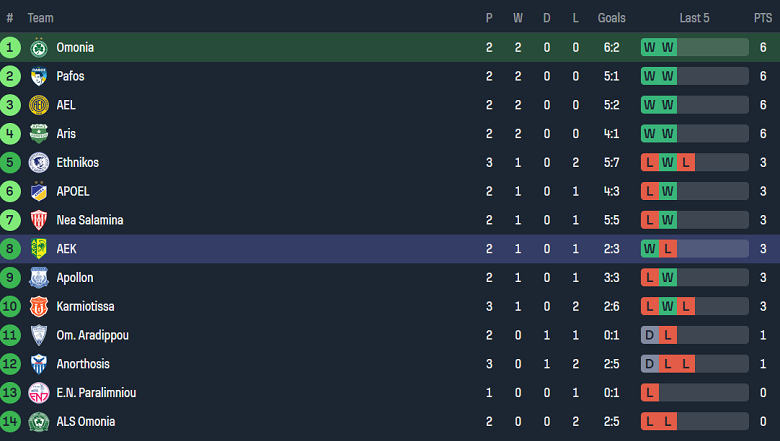Viewport: 780px width, 441px height.
Task: Click the Aris team crest
Action: tap(39, 134)
